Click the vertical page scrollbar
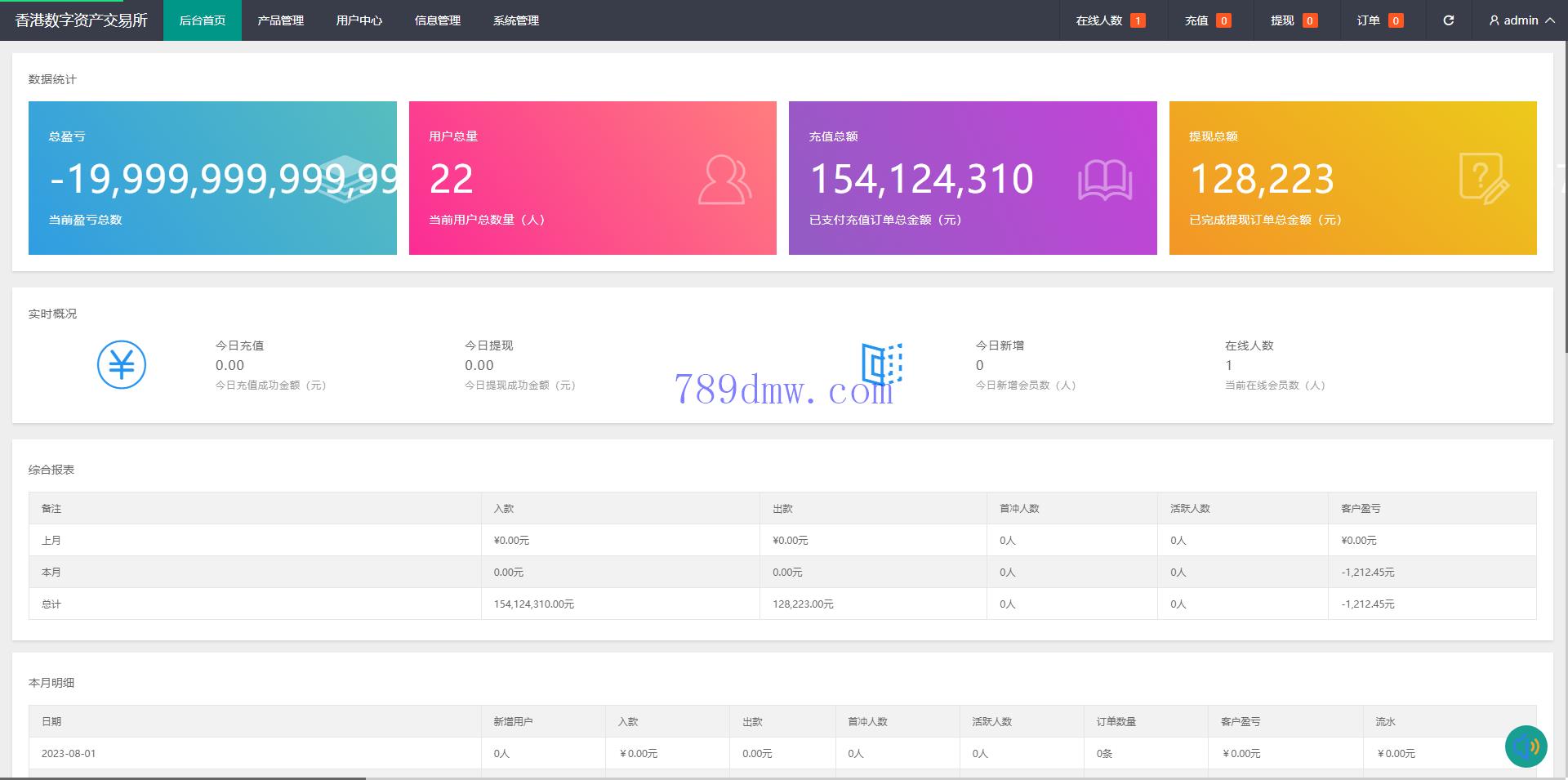 click(1564, 204)
